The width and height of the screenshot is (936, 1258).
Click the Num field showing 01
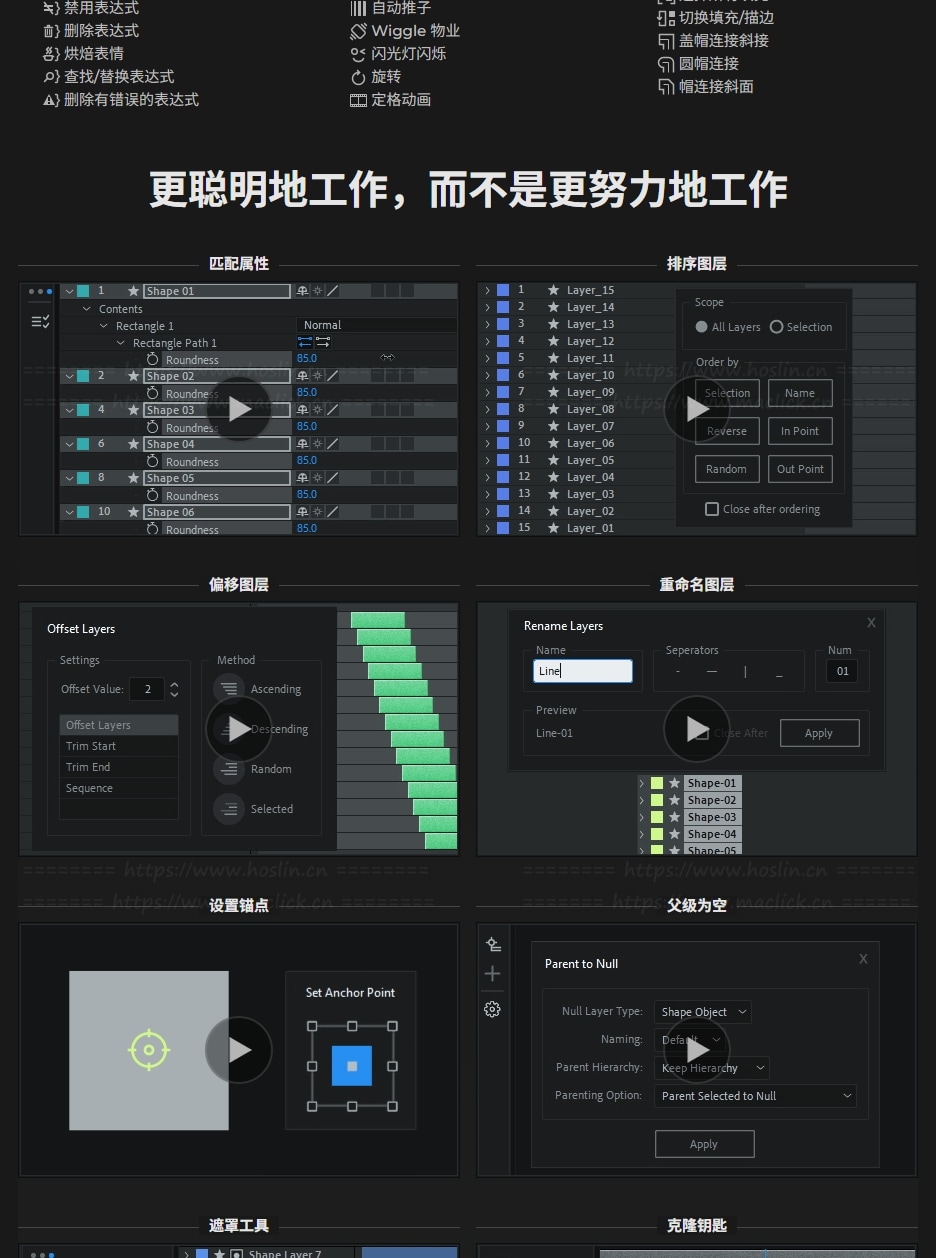click(x=842, y=671)
